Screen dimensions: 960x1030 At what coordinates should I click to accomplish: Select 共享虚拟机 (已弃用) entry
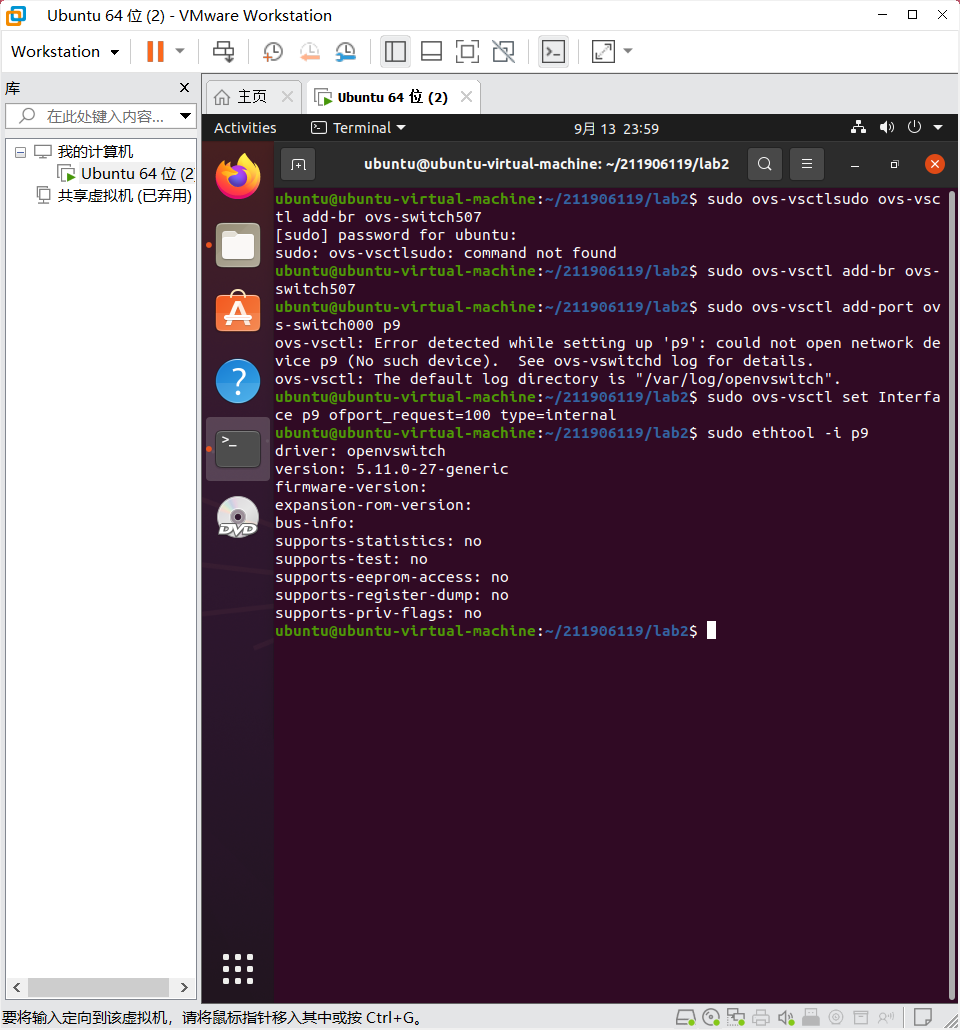(124, 196)
